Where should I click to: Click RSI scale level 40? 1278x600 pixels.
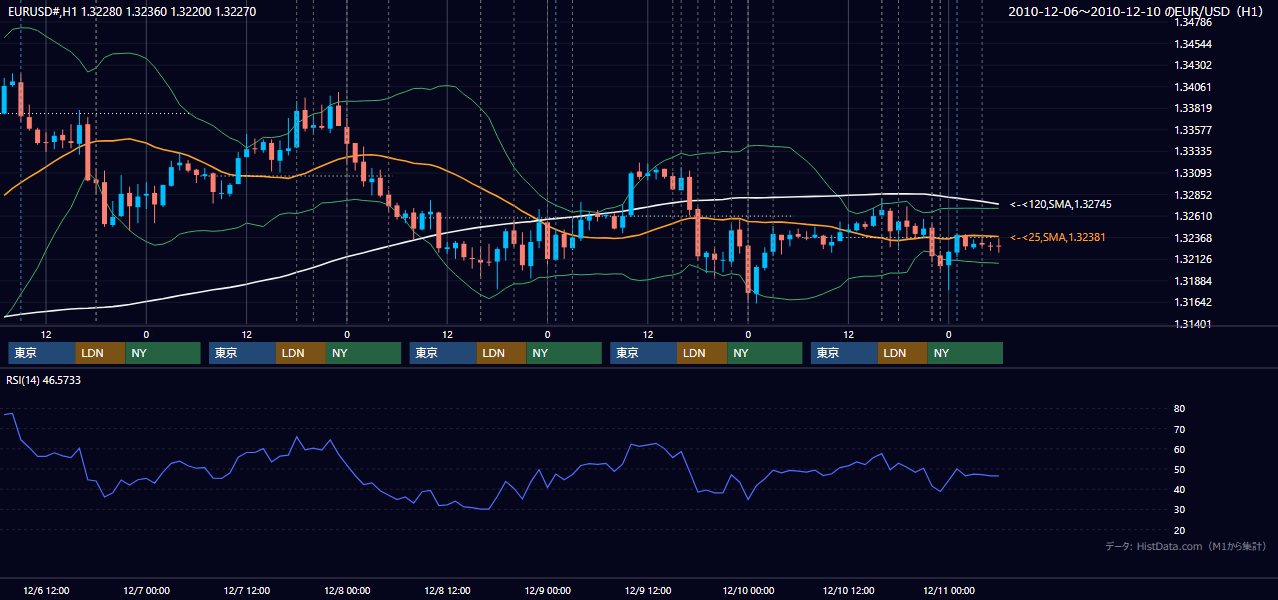tap(1179, 489)
